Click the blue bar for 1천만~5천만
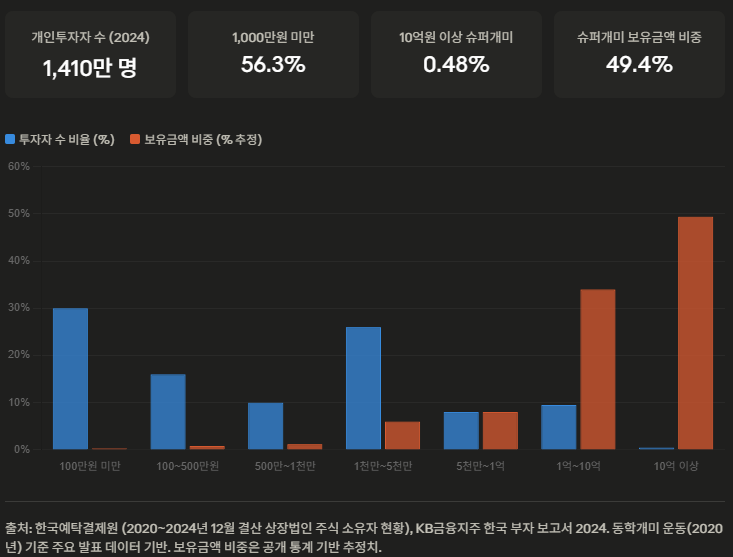This screenshot has width=733, height=557. pyautogui.click(x=363, y=388)
